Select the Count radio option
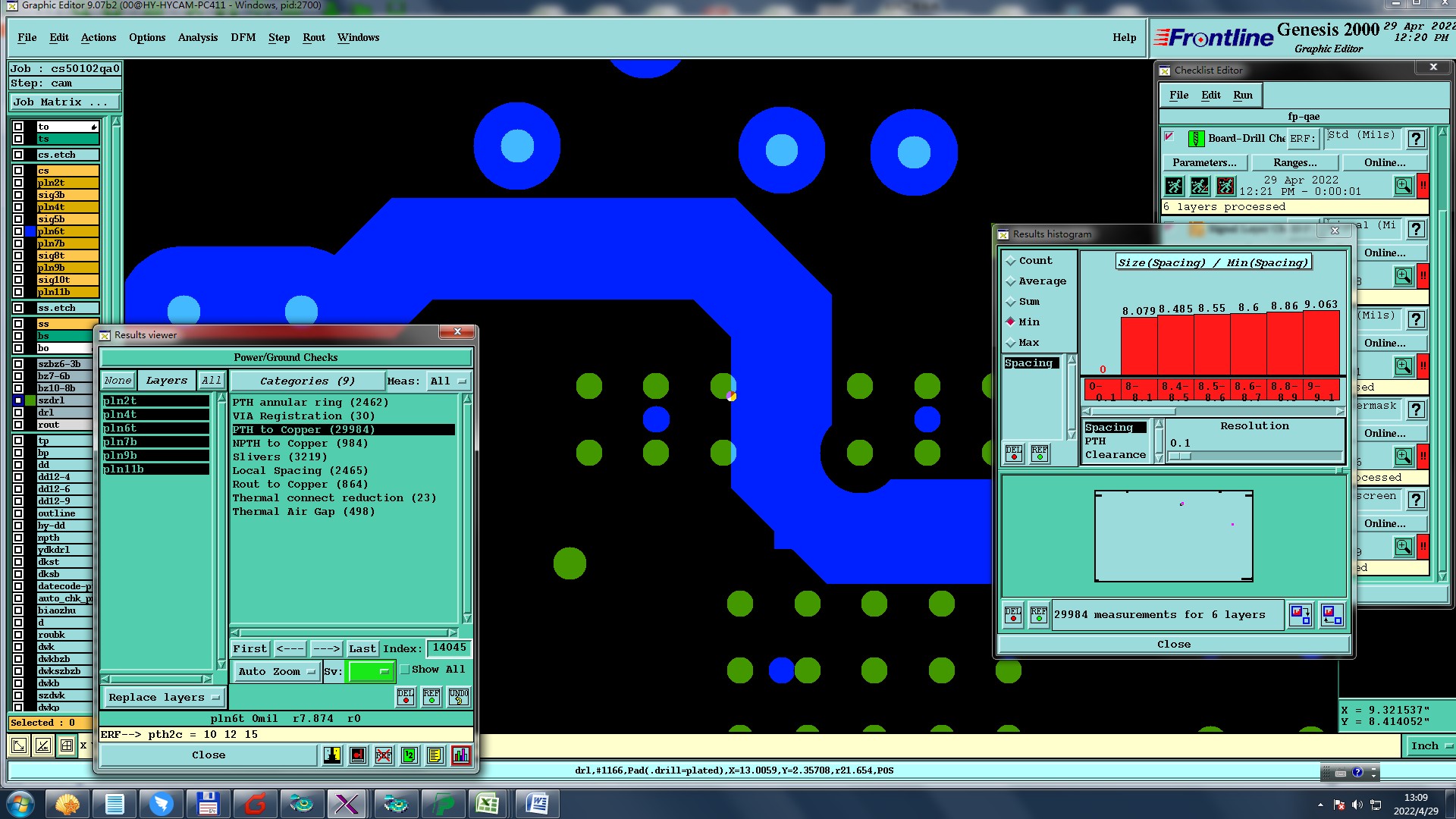Image resolution: width=1456 pixels, height=819 pixels. click(x=1011, y=261)
